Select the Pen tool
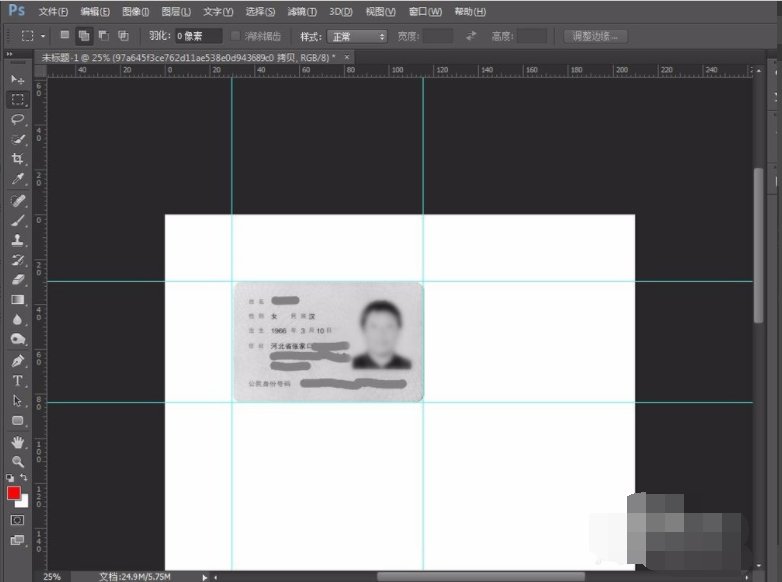 pyautogui.click(x=17, y=361)
